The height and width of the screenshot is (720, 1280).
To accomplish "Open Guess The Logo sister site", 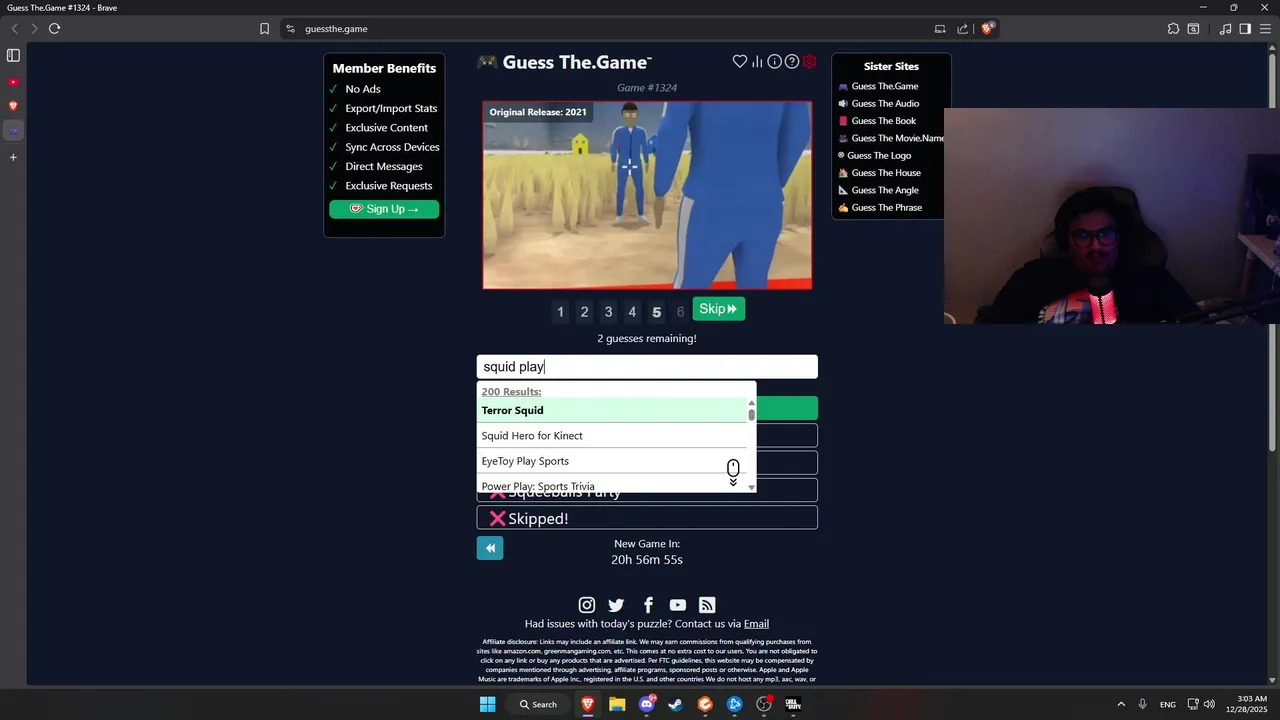I will 878,156.
